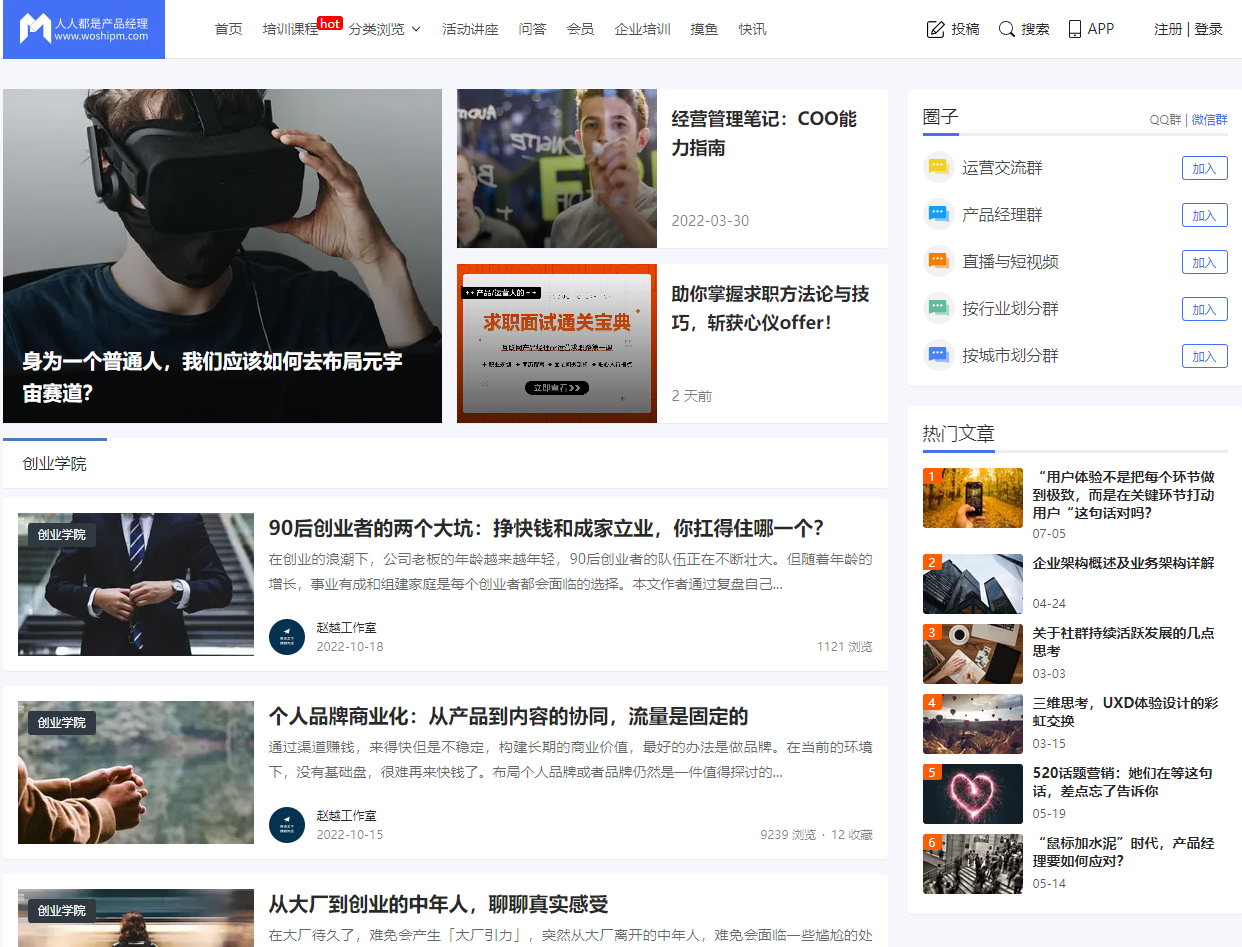
Task: Switch to the QQ群 tab
Action: (1164, 120)
